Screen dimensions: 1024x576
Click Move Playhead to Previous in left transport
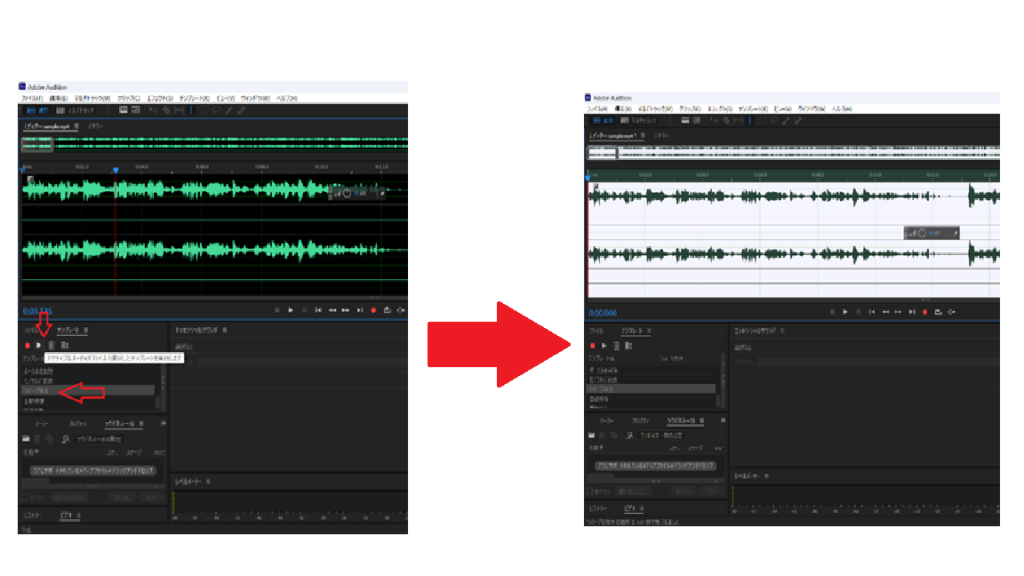point(318,310)
